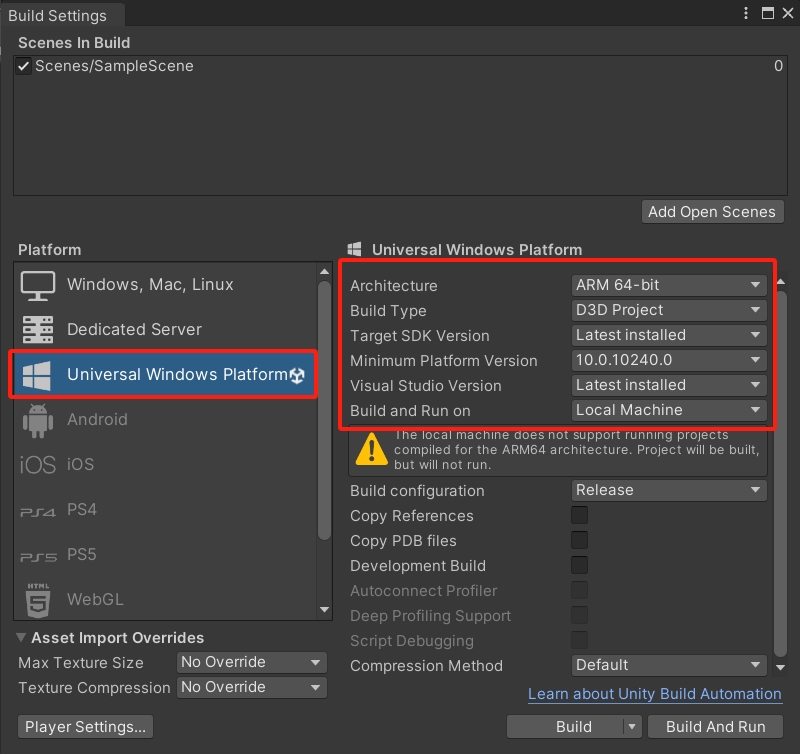
Task: Choose the PS5 platform icon
Action: (37, 556)
